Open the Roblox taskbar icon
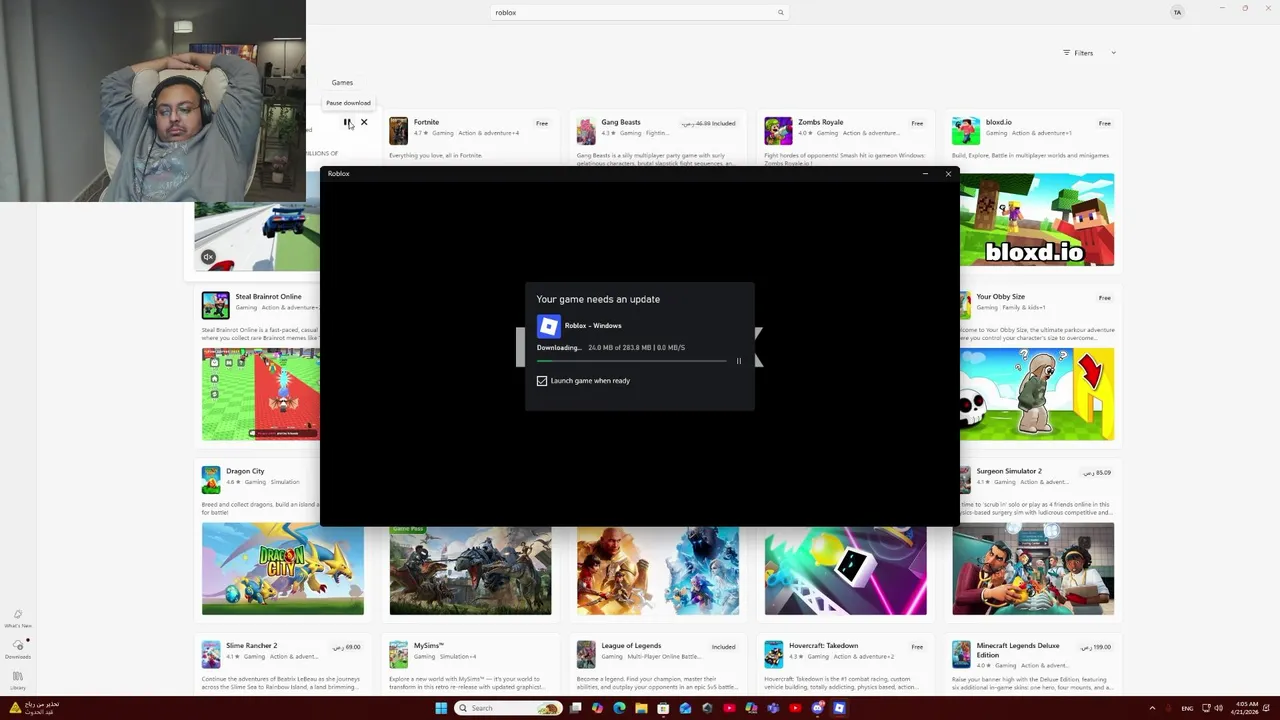Viewport: 1280px width, 720px height. [x=839, y=708]
